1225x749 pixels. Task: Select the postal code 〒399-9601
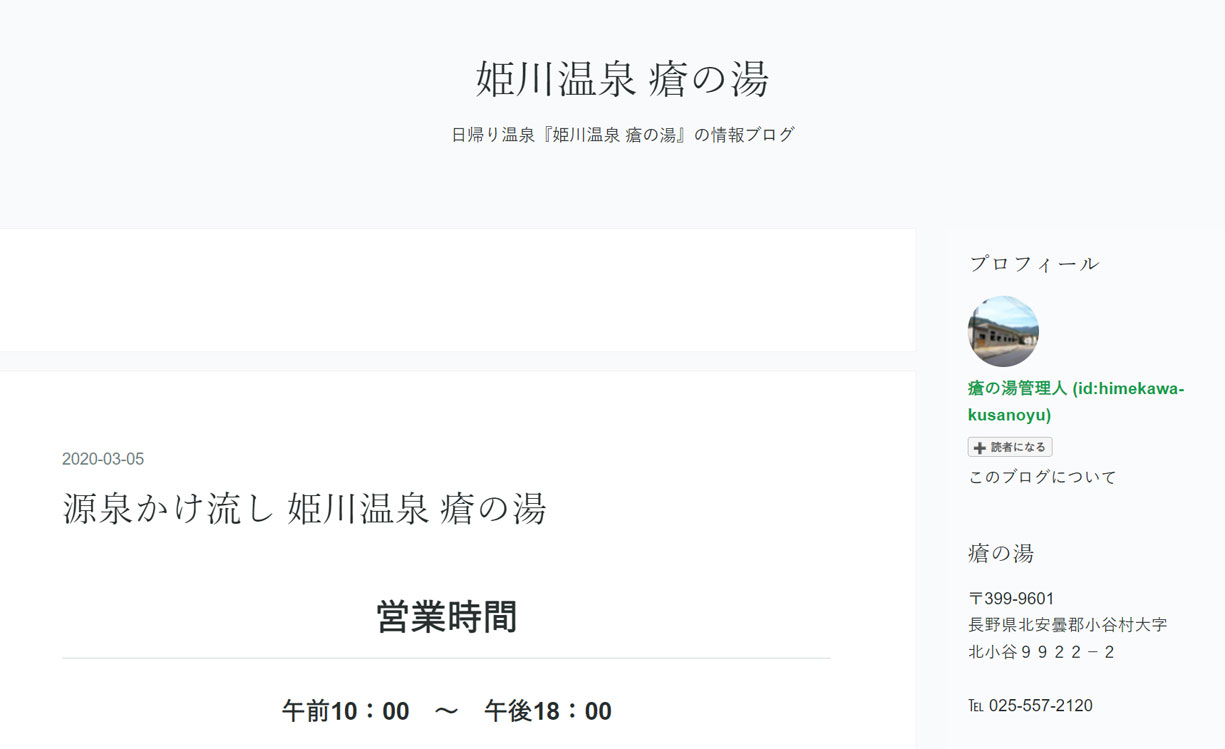point(1011,599)
